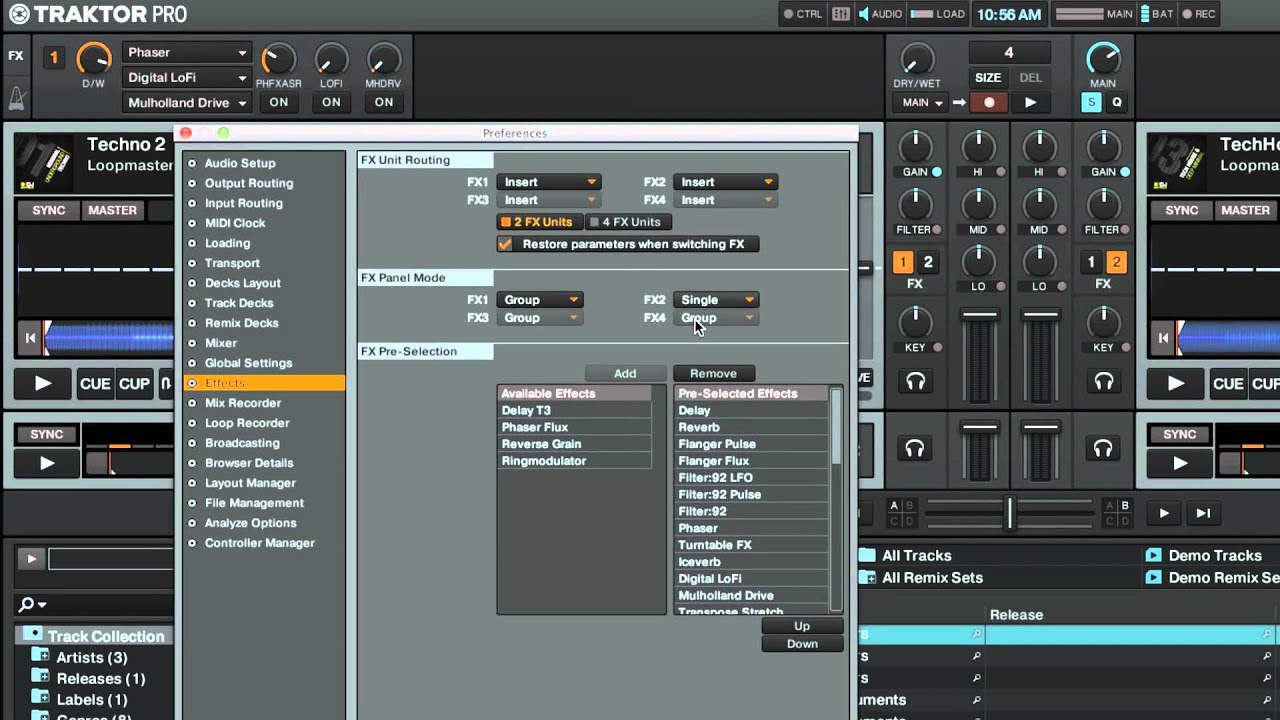Viewport: 1280px width, 720px height.
Task: Click left deck SYNC button
Action: click(48, 210)
